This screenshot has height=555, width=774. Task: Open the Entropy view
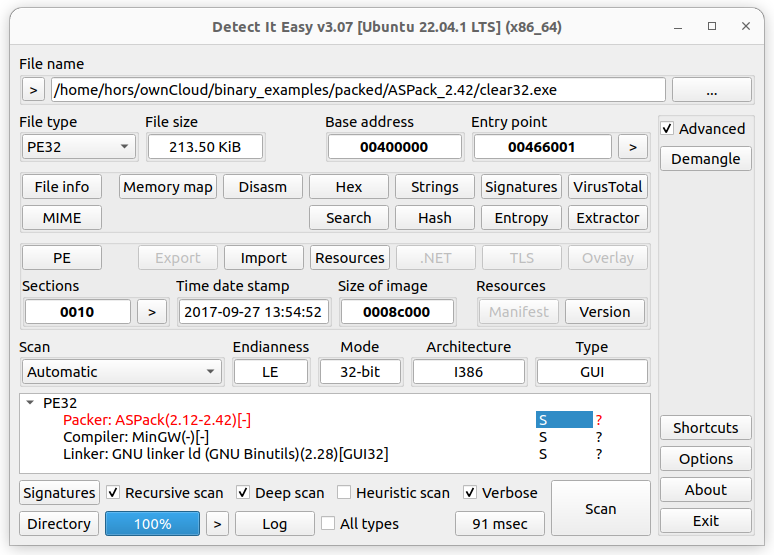point(521,218)
